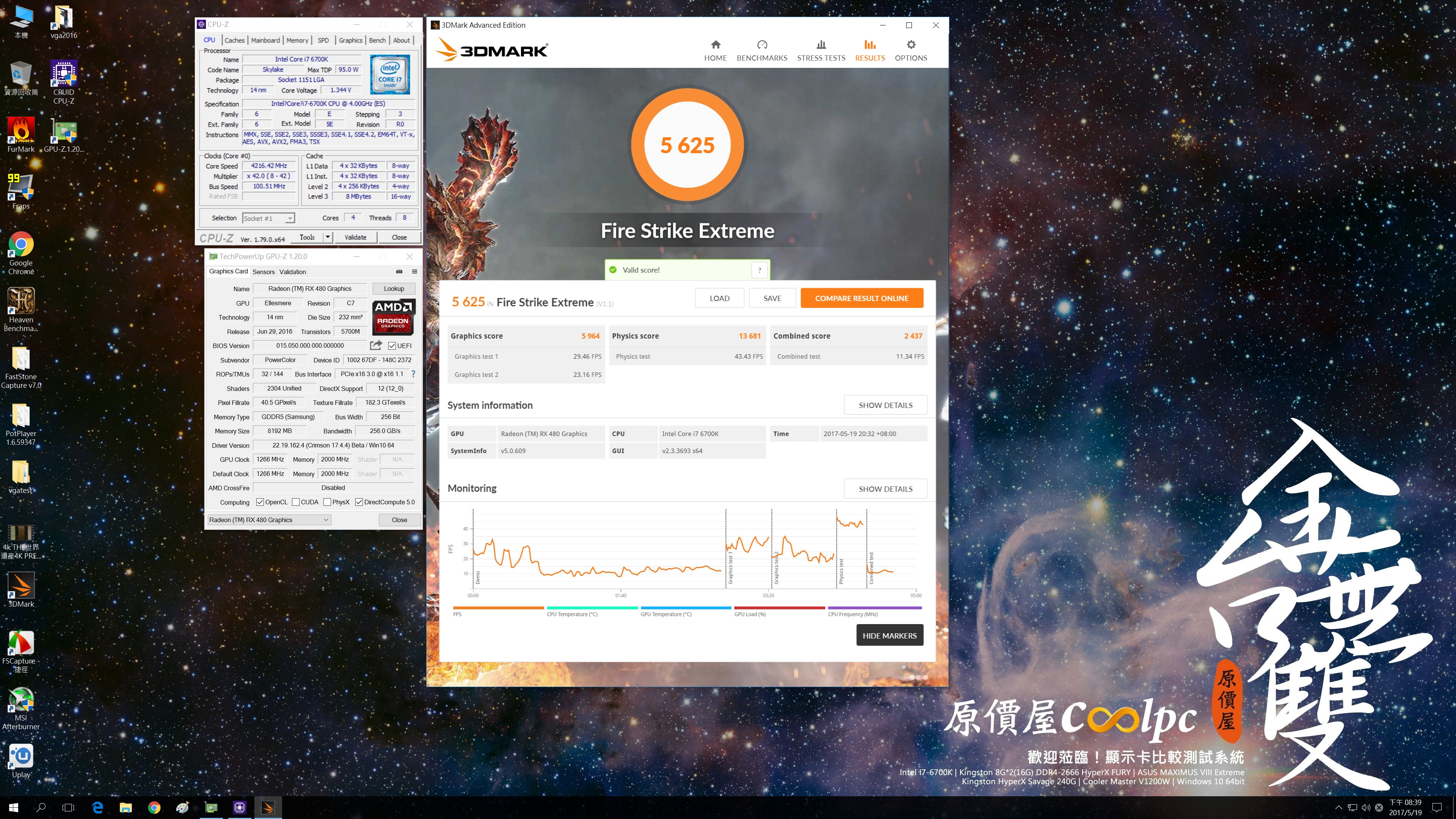Image resolution: width=1456 pixels, height=819 pixels.
Task: Click the Windows Start button
Action: (x=14, y=808)
